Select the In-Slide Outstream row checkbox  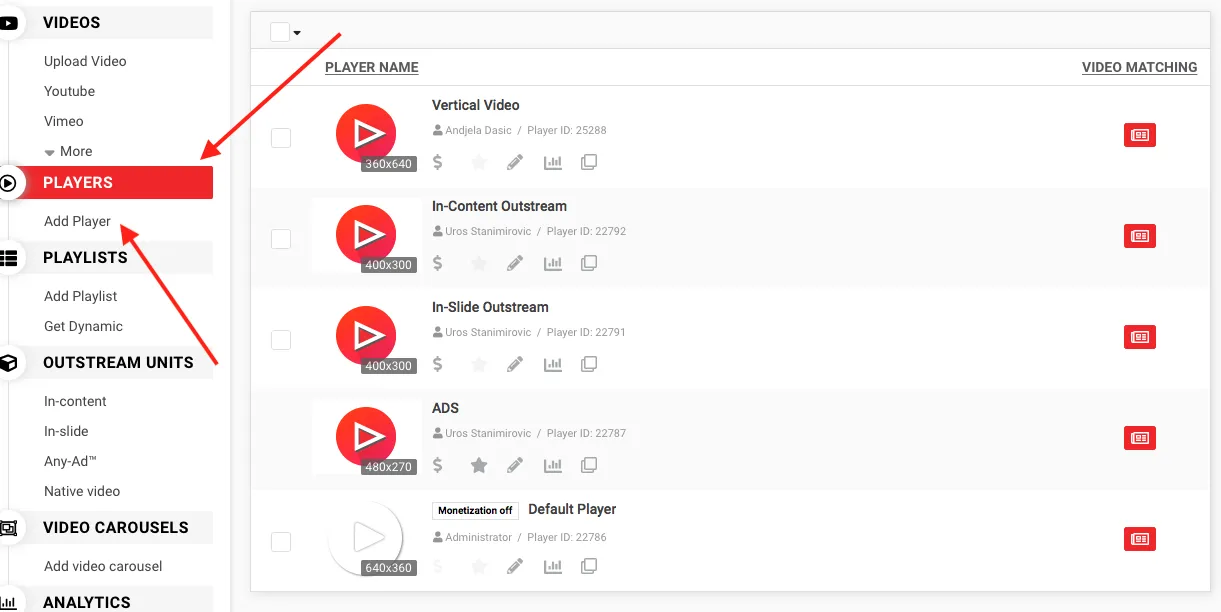[x=281, y=340]
